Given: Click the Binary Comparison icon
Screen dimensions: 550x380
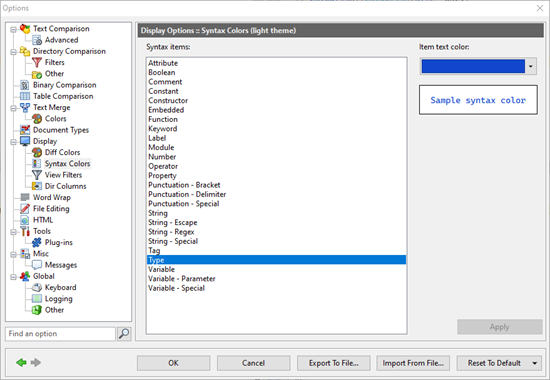Looking at the screenshot, I should click(25, 85).
